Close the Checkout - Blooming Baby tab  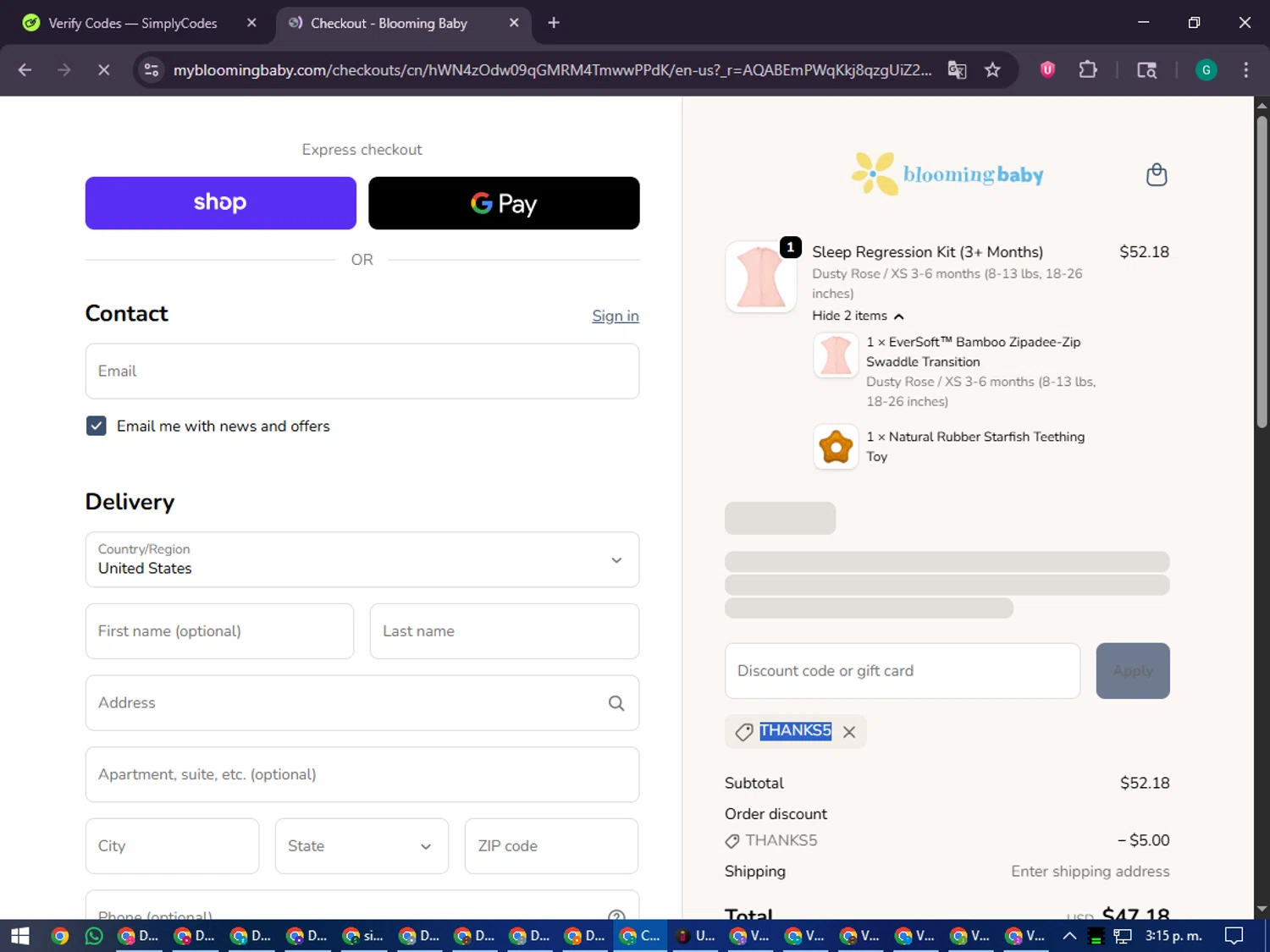[514, 23]
